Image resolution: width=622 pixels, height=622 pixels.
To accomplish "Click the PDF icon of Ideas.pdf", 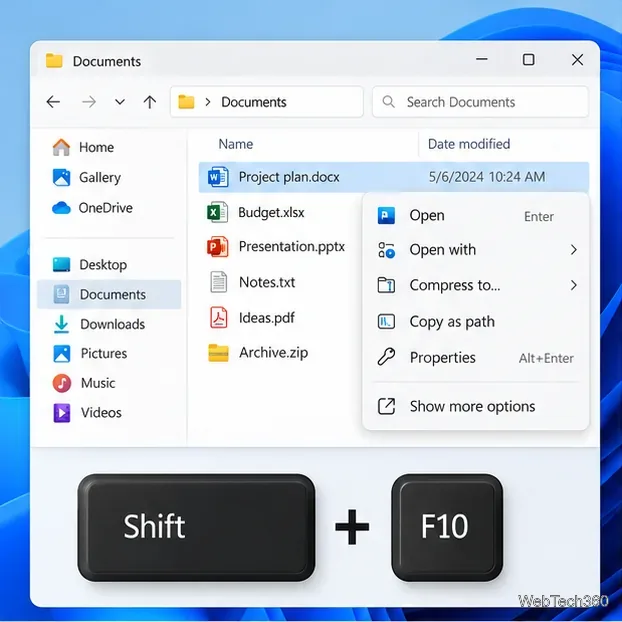I will [219, 317].
